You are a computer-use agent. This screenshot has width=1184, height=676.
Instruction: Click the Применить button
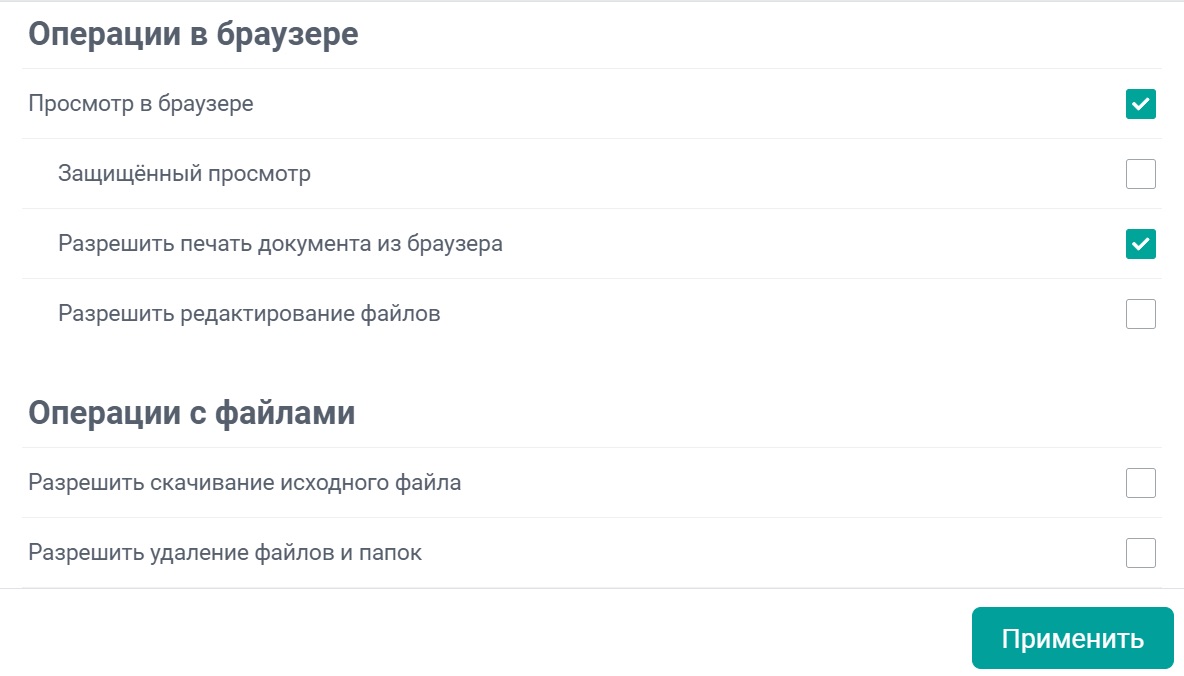point(1072,638)
